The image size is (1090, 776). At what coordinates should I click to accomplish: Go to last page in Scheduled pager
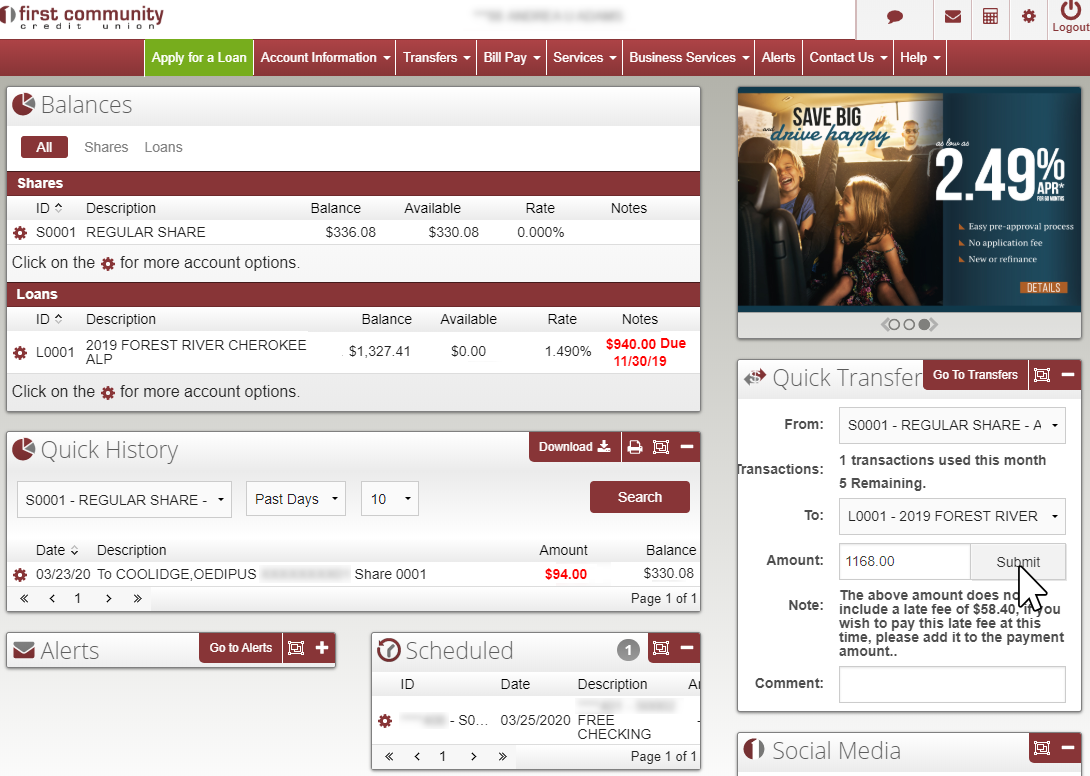pyautogui.click(x=502, y=757)
